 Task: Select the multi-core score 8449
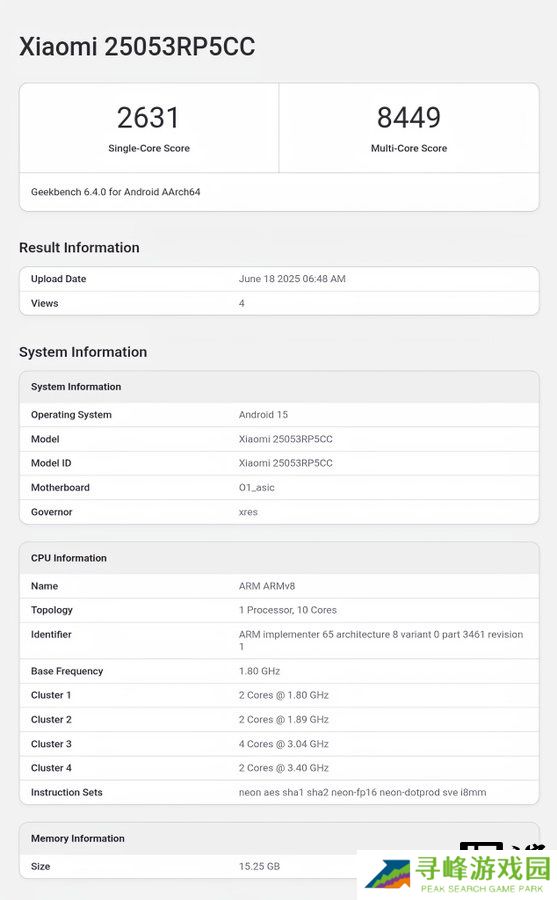[x=408, y=118]
